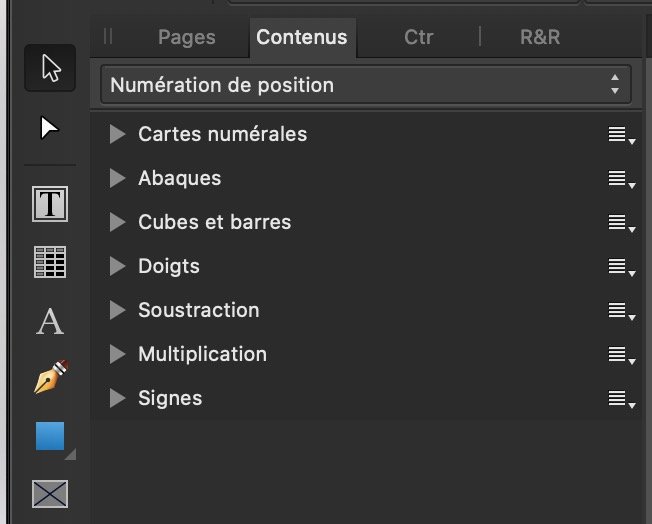
Task: Open the R&R tab
Action: point(540,37)
